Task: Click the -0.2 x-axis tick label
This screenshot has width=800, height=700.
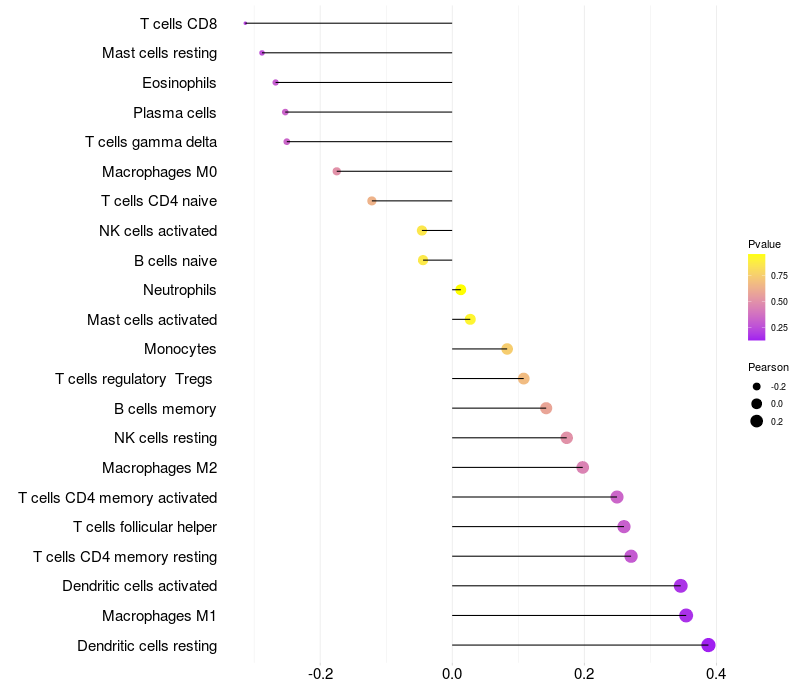Action: click(x=320, y=674)
